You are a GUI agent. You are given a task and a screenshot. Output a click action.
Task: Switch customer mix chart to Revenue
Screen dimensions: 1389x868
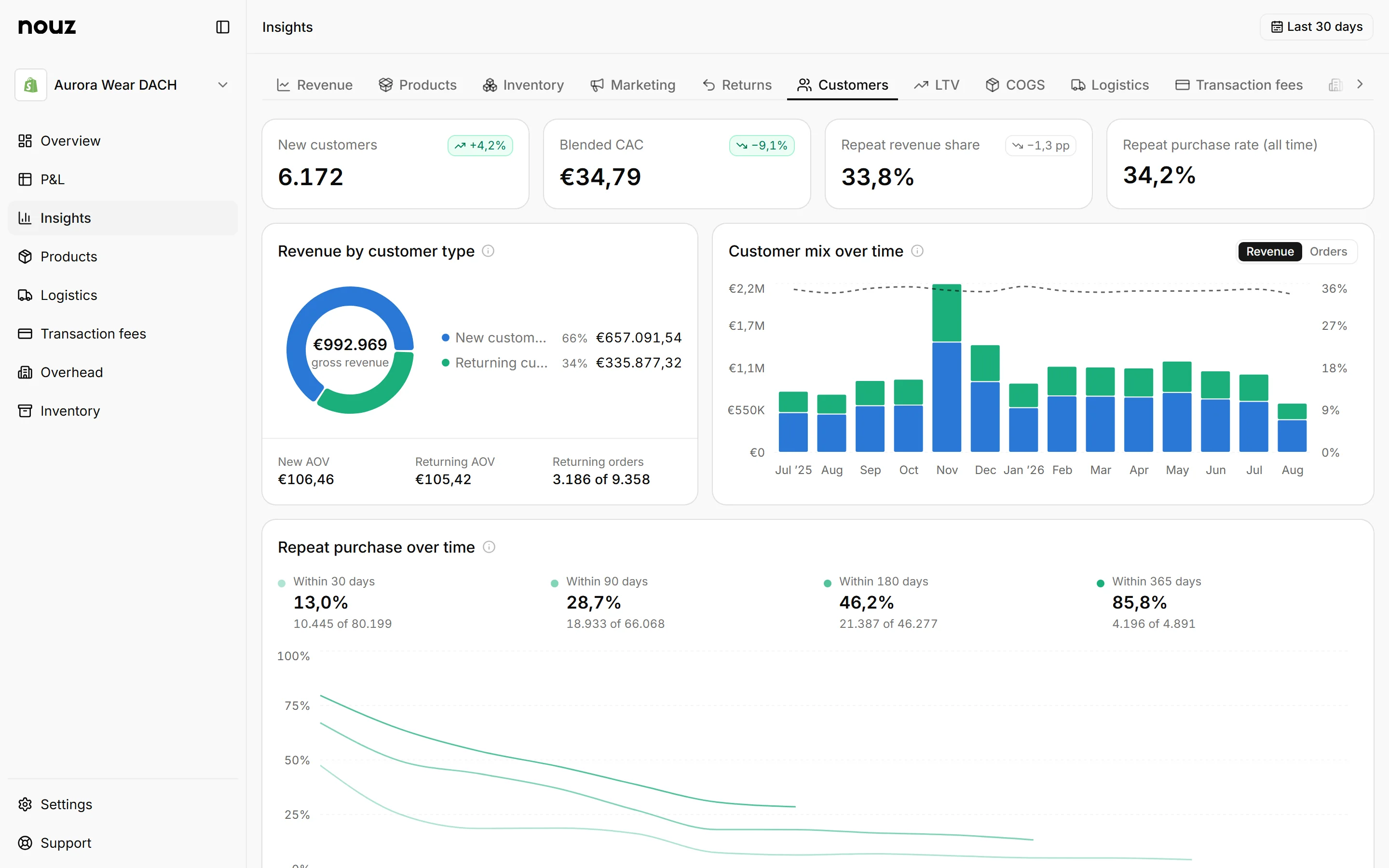click(1269, 251)
